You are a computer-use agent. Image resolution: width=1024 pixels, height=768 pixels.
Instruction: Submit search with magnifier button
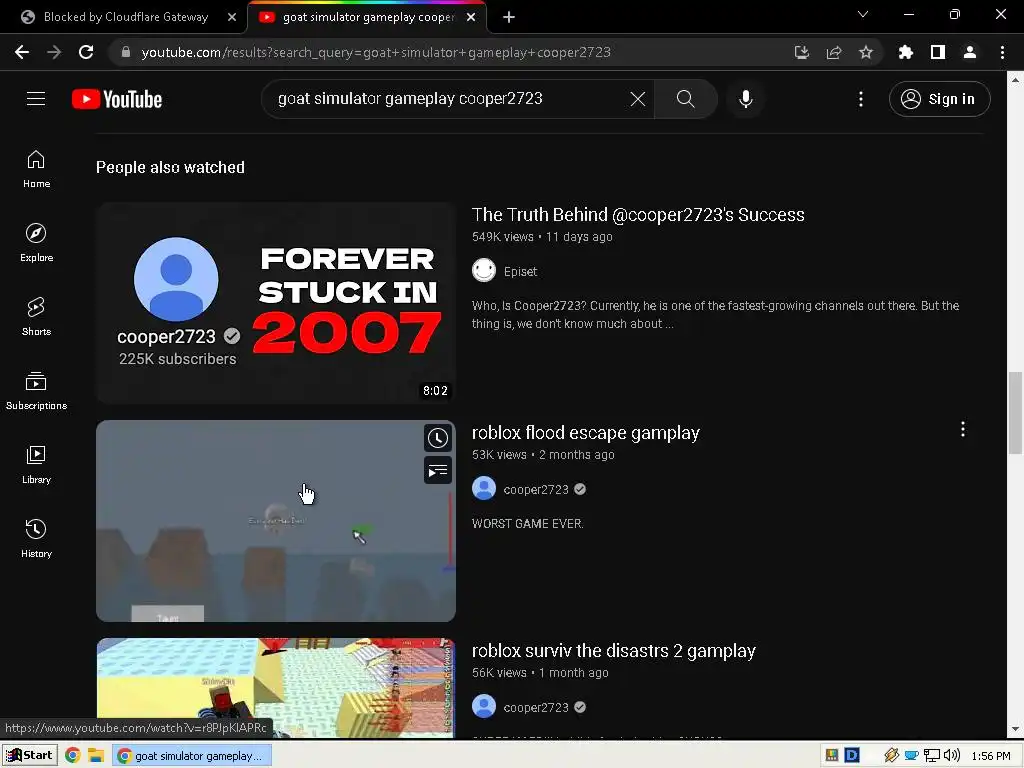[685, 99]
